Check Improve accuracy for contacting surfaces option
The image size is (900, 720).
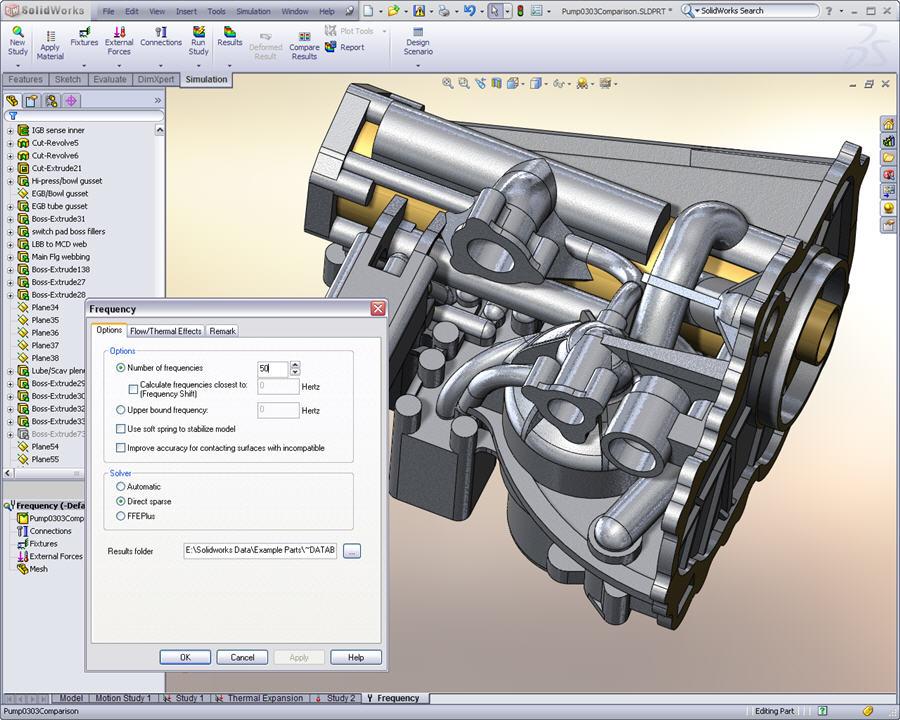pyautogui.click(x=121, y=448)
